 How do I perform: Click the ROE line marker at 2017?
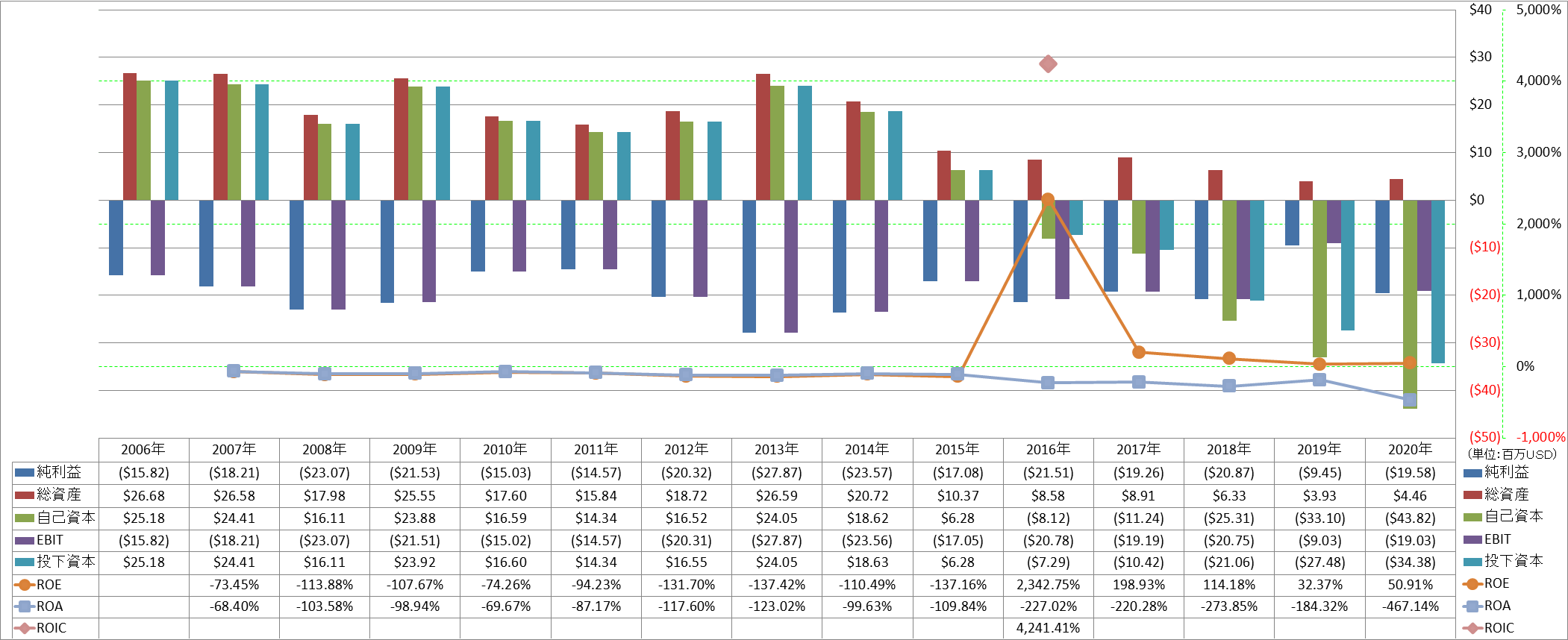coord(1139,352)
